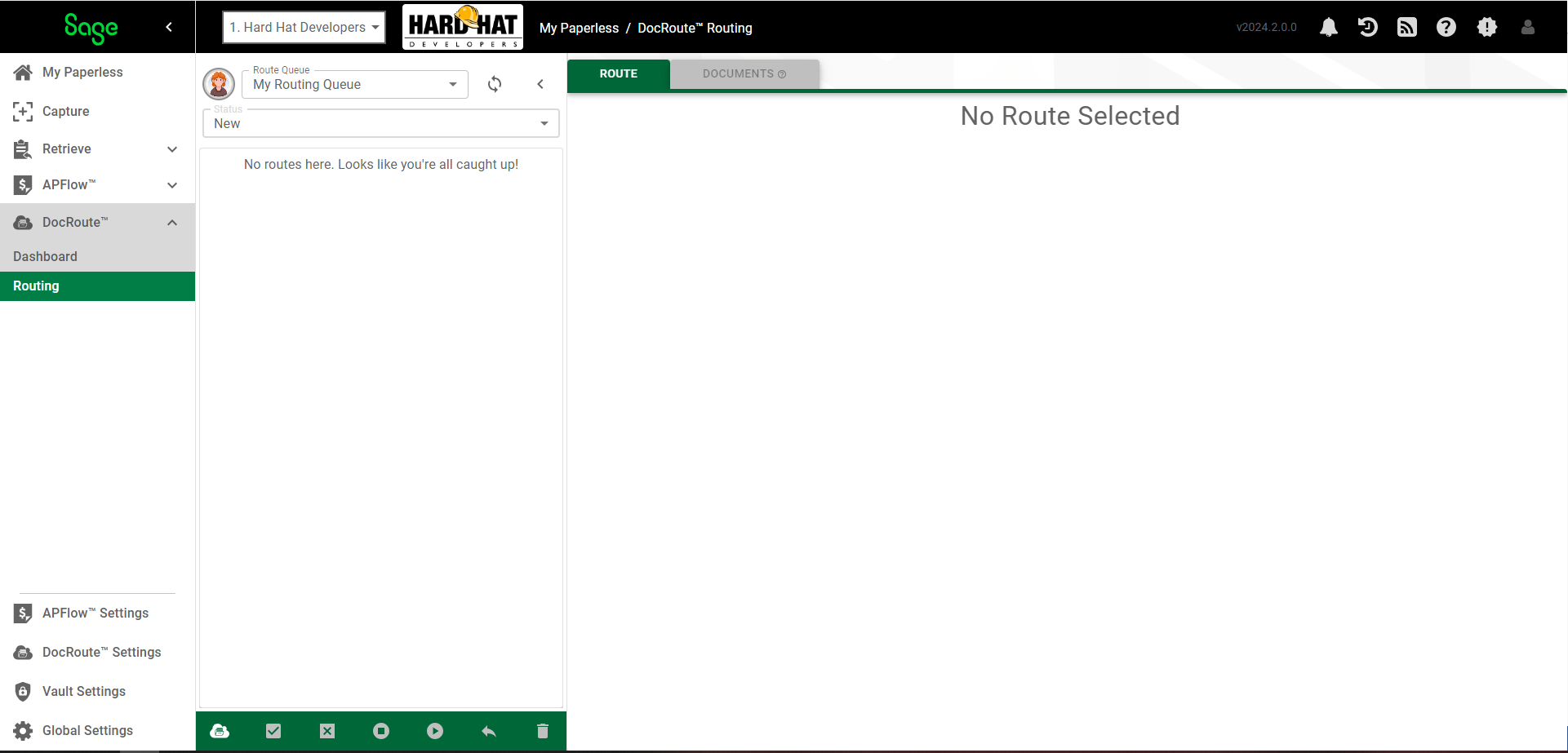Click the Sage logo
Screen dimensions: 1568x753
[91, 28]
